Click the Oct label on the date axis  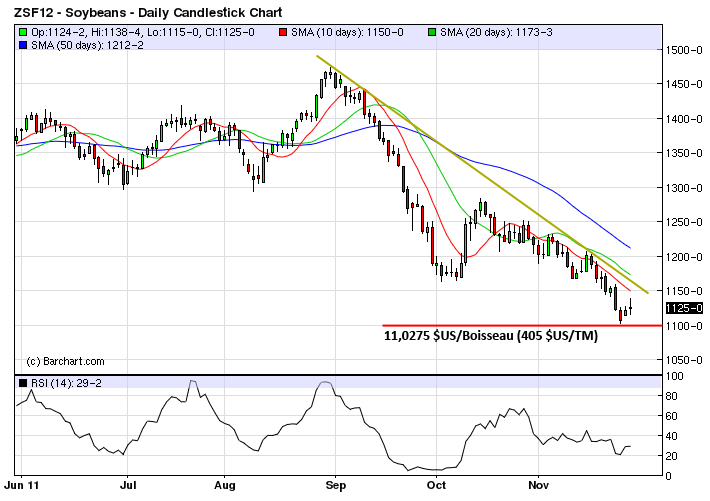(x=436, y=485)
